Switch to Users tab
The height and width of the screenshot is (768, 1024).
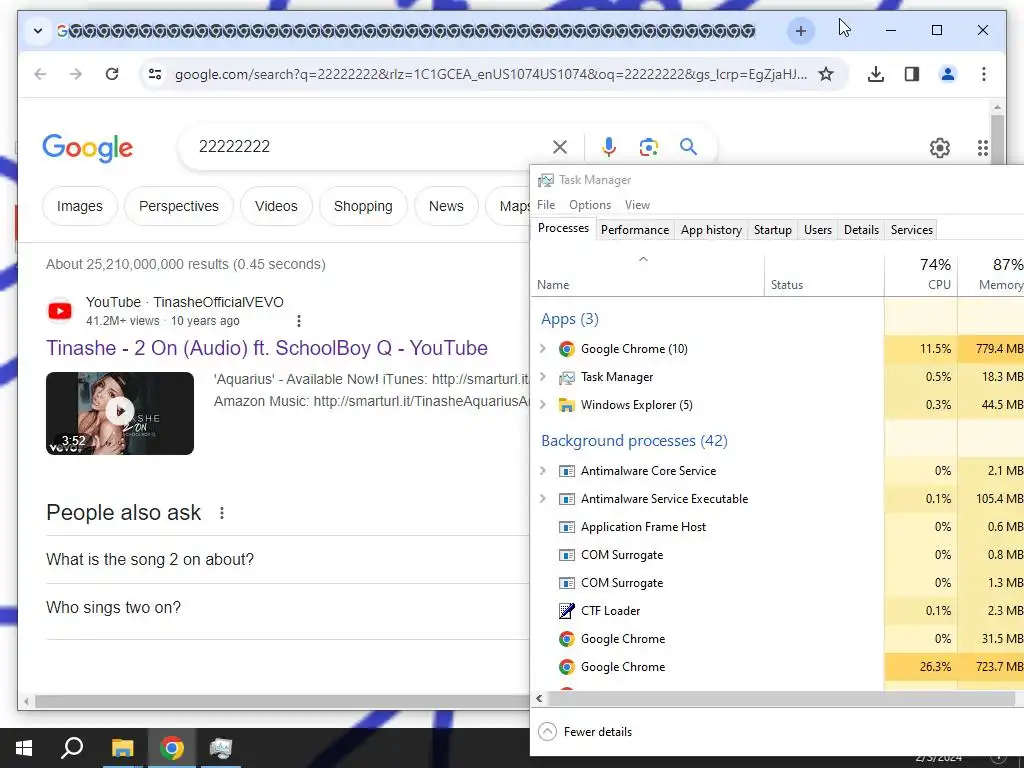coord(818,230)
